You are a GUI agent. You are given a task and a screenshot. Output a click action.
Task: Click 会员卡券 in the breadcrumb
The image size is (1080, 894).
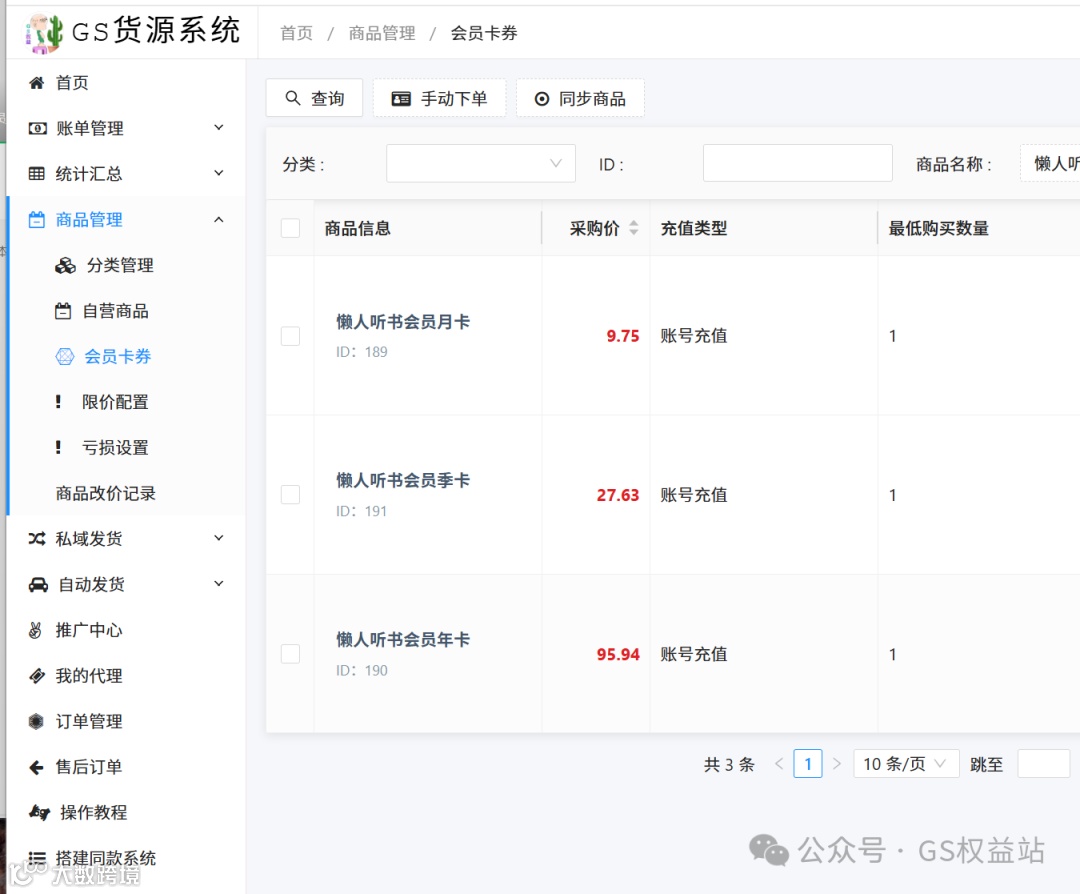coord(484,33)
